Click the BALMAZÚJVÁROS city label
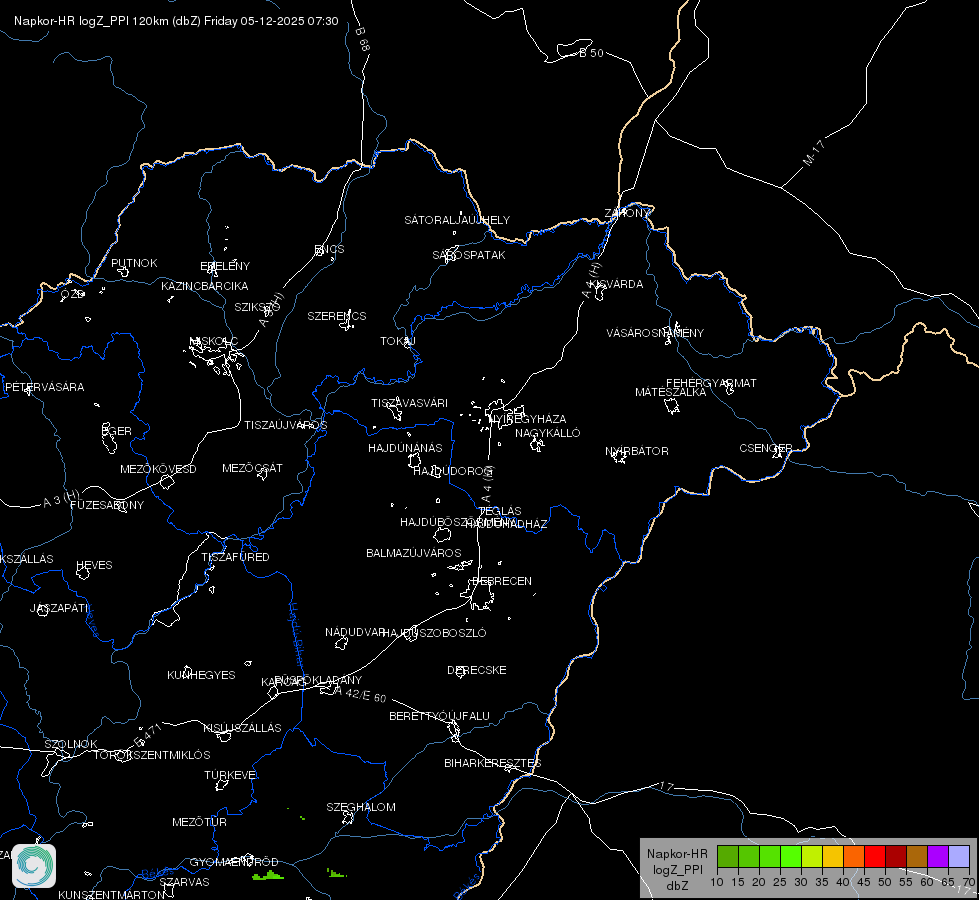979x900 pixels. click(x=413, y=553)
